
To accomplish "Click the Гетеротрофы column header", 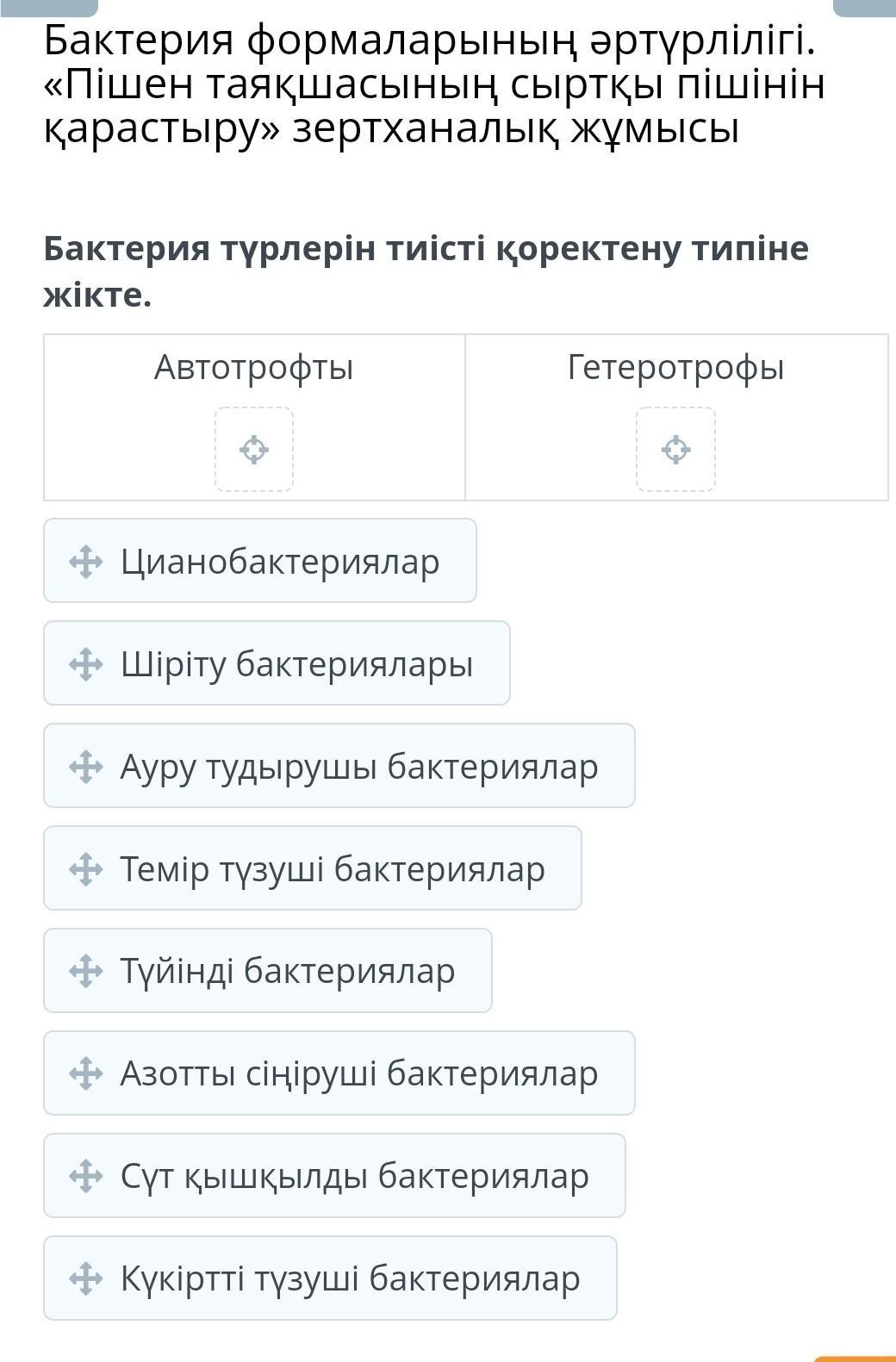I will tap(676, 368).
